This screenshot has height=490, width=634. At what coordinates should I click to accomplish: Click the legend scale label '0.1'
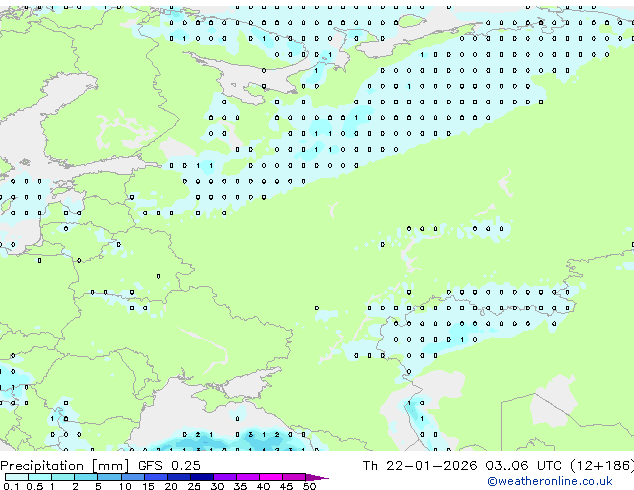coord(11,486)
